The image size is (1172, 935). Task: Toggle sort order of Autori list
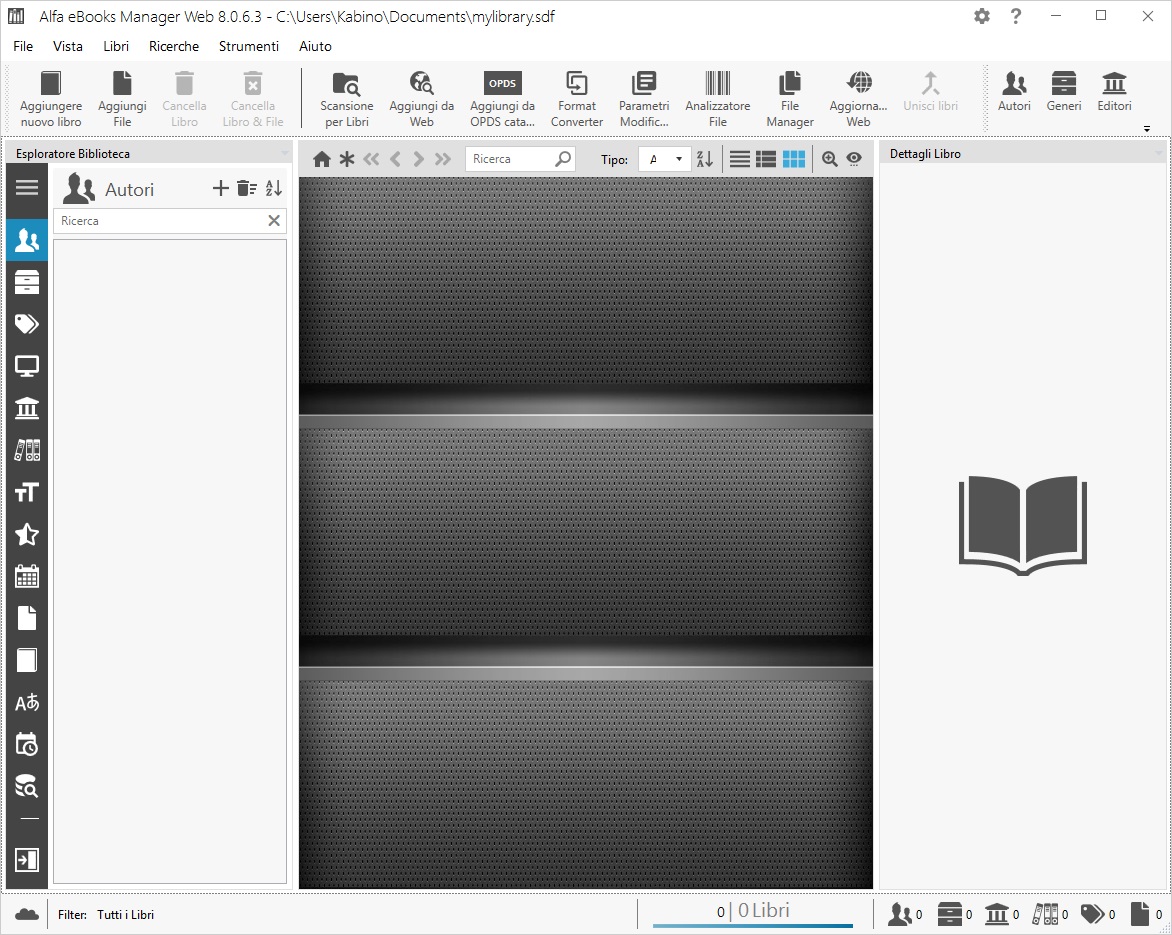(x=274, y=188)
